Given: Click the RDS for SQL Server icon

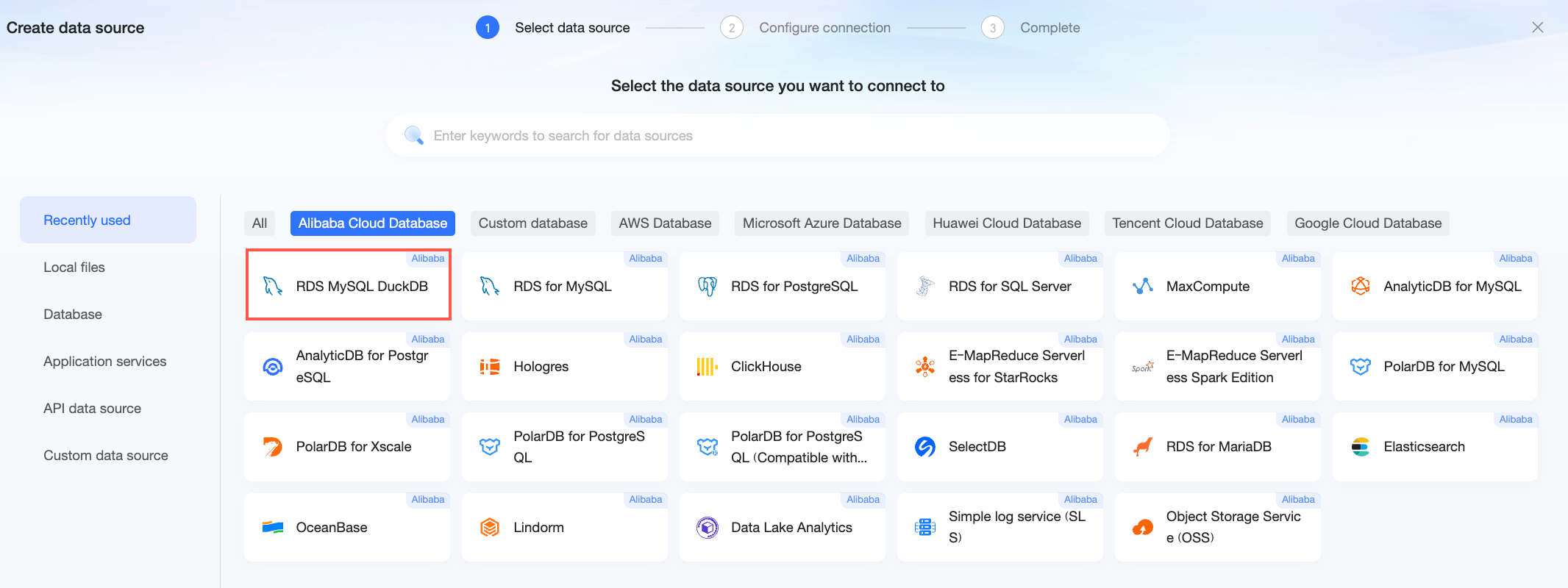Looking at the screenshot, I should [x=925, y=286].
